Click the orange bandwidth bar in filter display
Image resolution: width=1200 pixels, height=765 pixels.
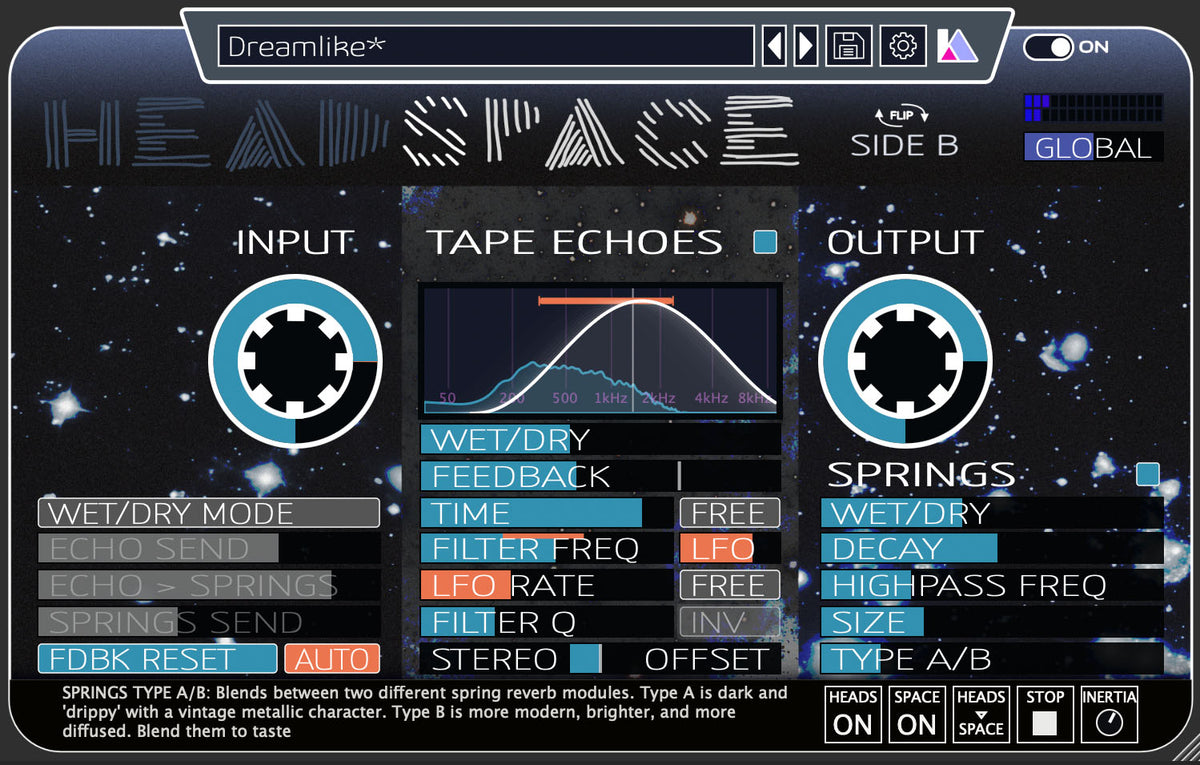coord(606,299)
